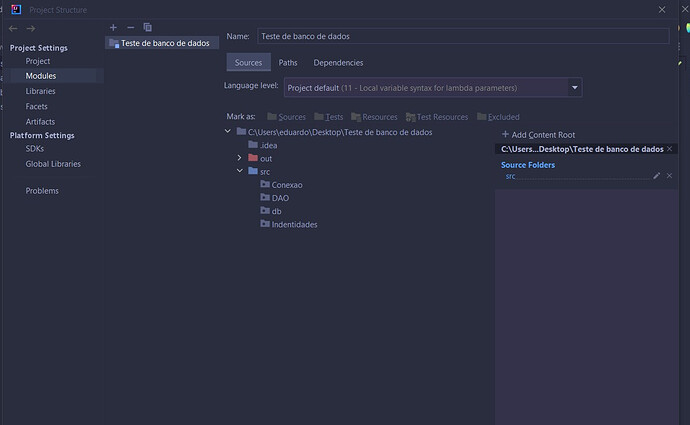Click the IntelliJ icon in title bar

(x=16, y=9)
